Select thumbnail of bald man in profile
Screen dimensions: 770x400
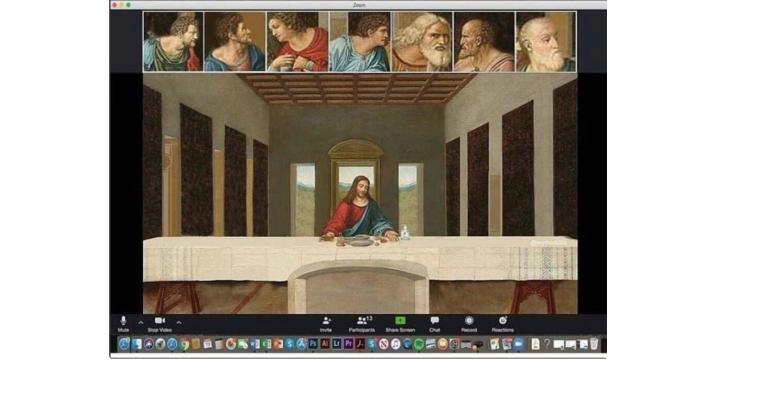click(484, 42)
